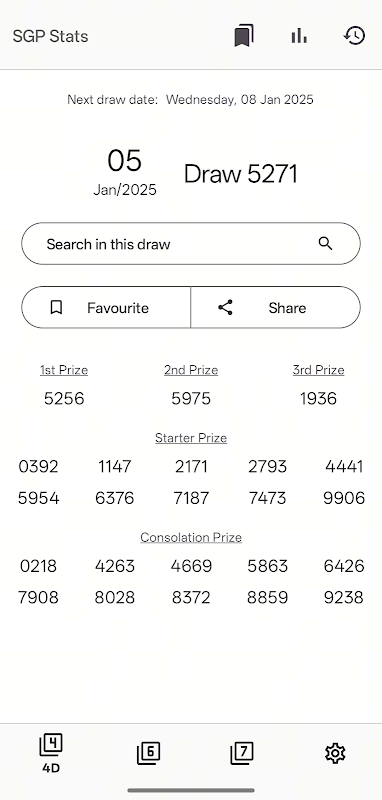This screenshot has height=800, width=382.
Task: Open settings gear icon
Action: pos(335,753)
